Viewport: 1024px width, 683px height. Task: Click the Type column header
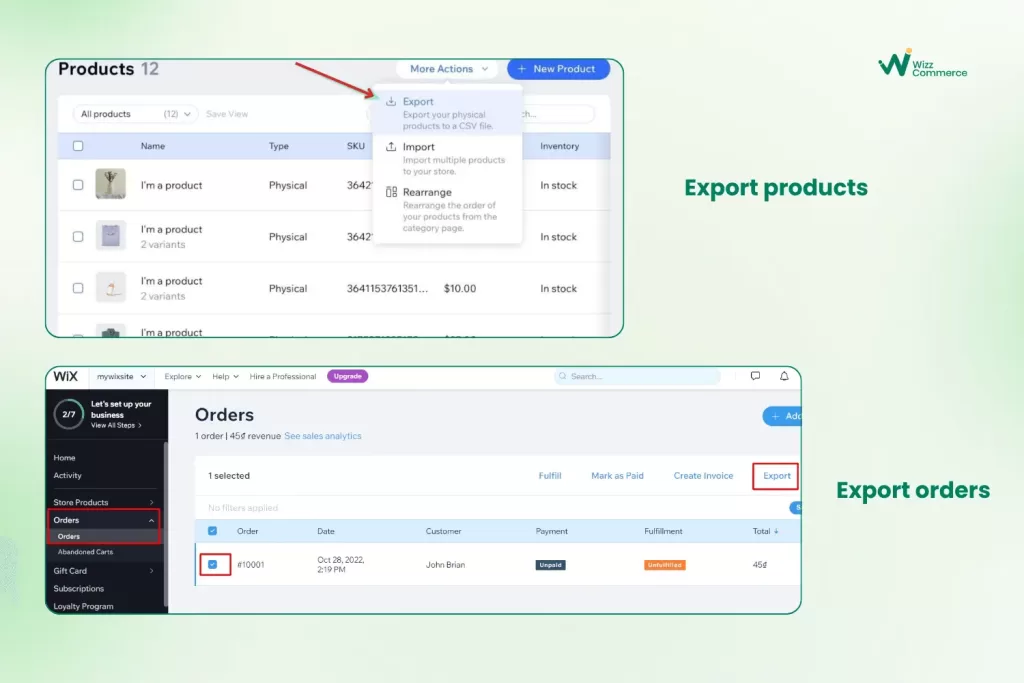pyautogui.click(x=279, y=146)
